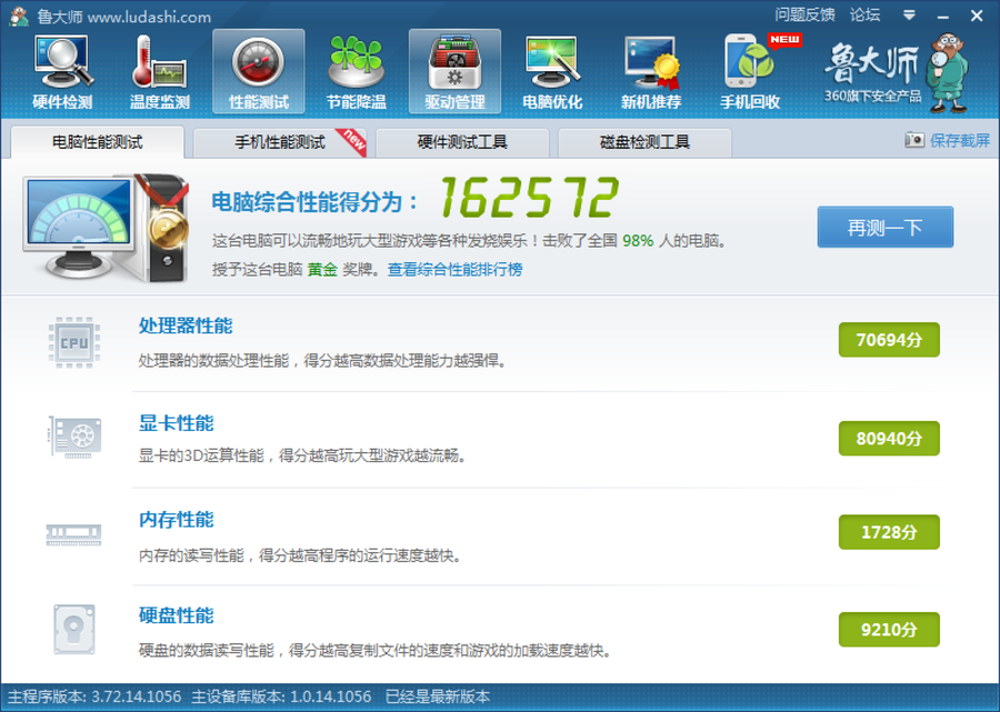Viewport: 1000px width, 712px height.
Task: Open 驱动管理 driver management
Action: click(455, 72)
